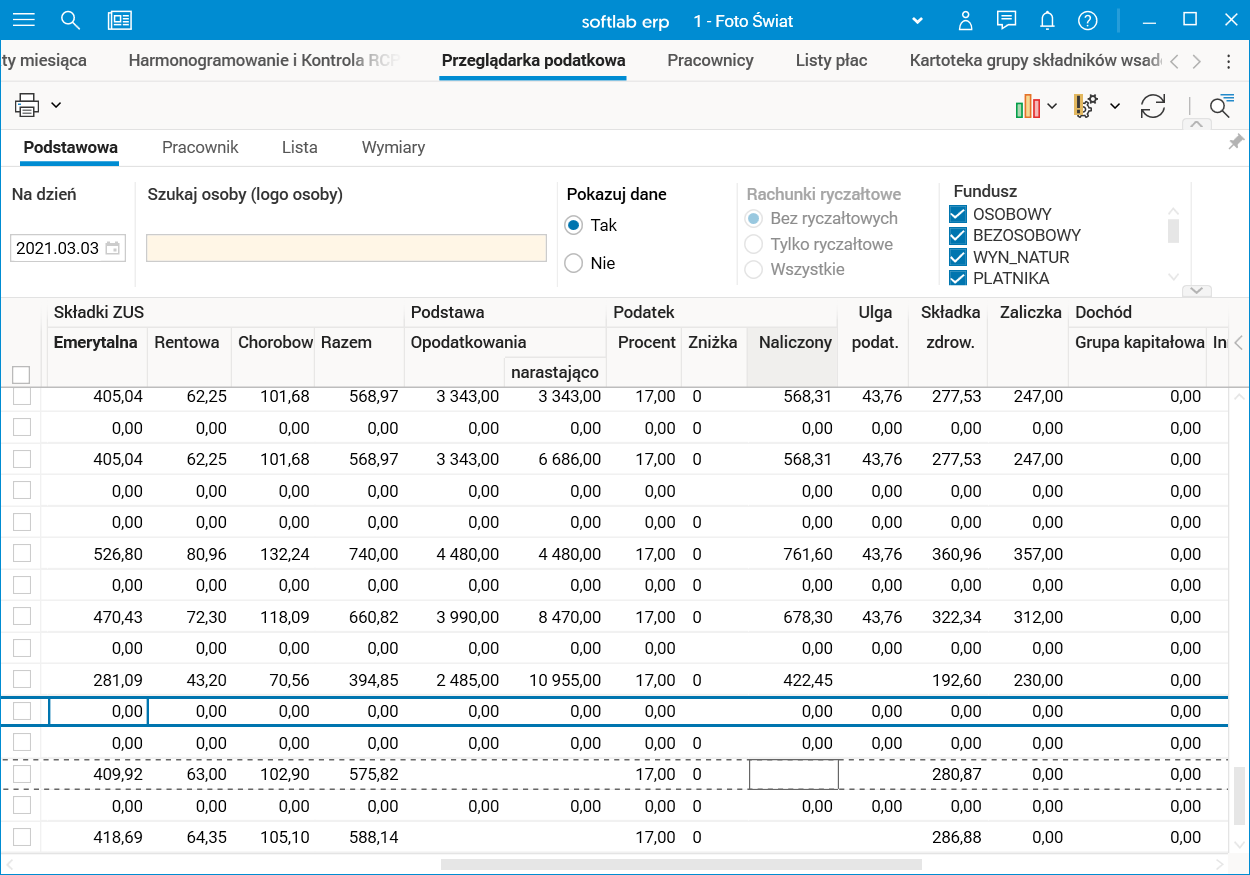Open the calendar picker for Na dzień

(x=113, y=248)
